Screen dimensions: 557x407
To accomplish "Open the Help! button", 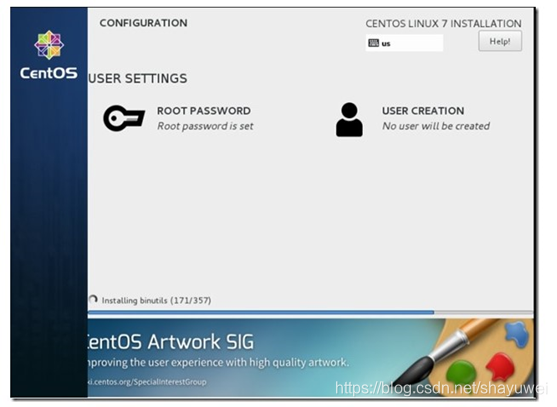I will click(500, 41).
